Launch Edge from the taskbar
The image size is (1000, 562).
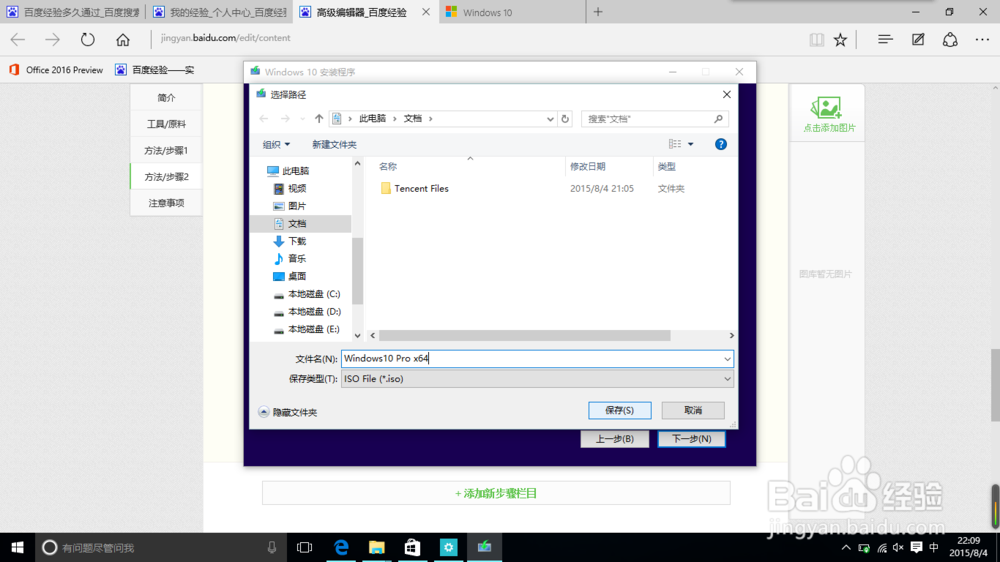(341, 547)
